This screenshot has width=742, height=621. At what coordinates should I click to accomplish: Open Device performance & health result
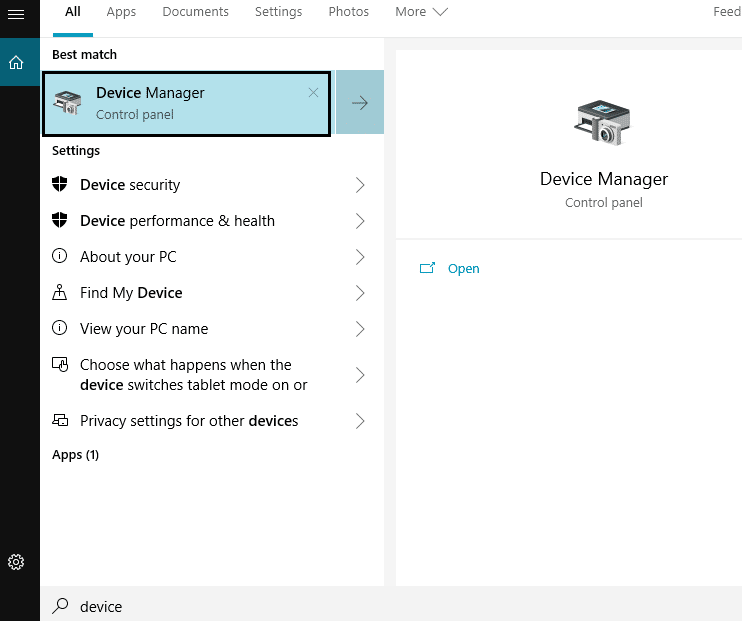point(212,221)
